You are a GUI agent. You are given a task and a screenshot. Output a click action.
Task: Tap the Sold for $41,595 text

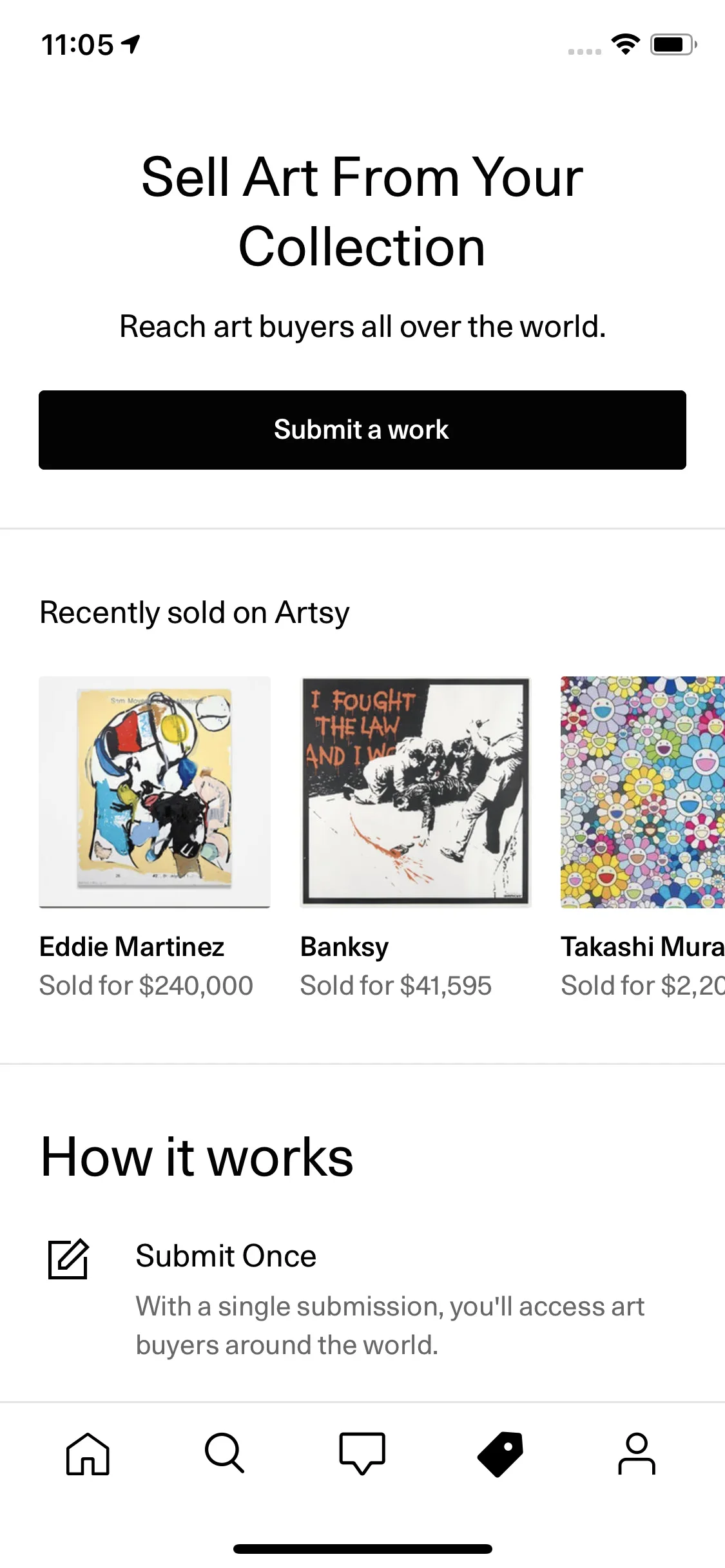(396, 986)
